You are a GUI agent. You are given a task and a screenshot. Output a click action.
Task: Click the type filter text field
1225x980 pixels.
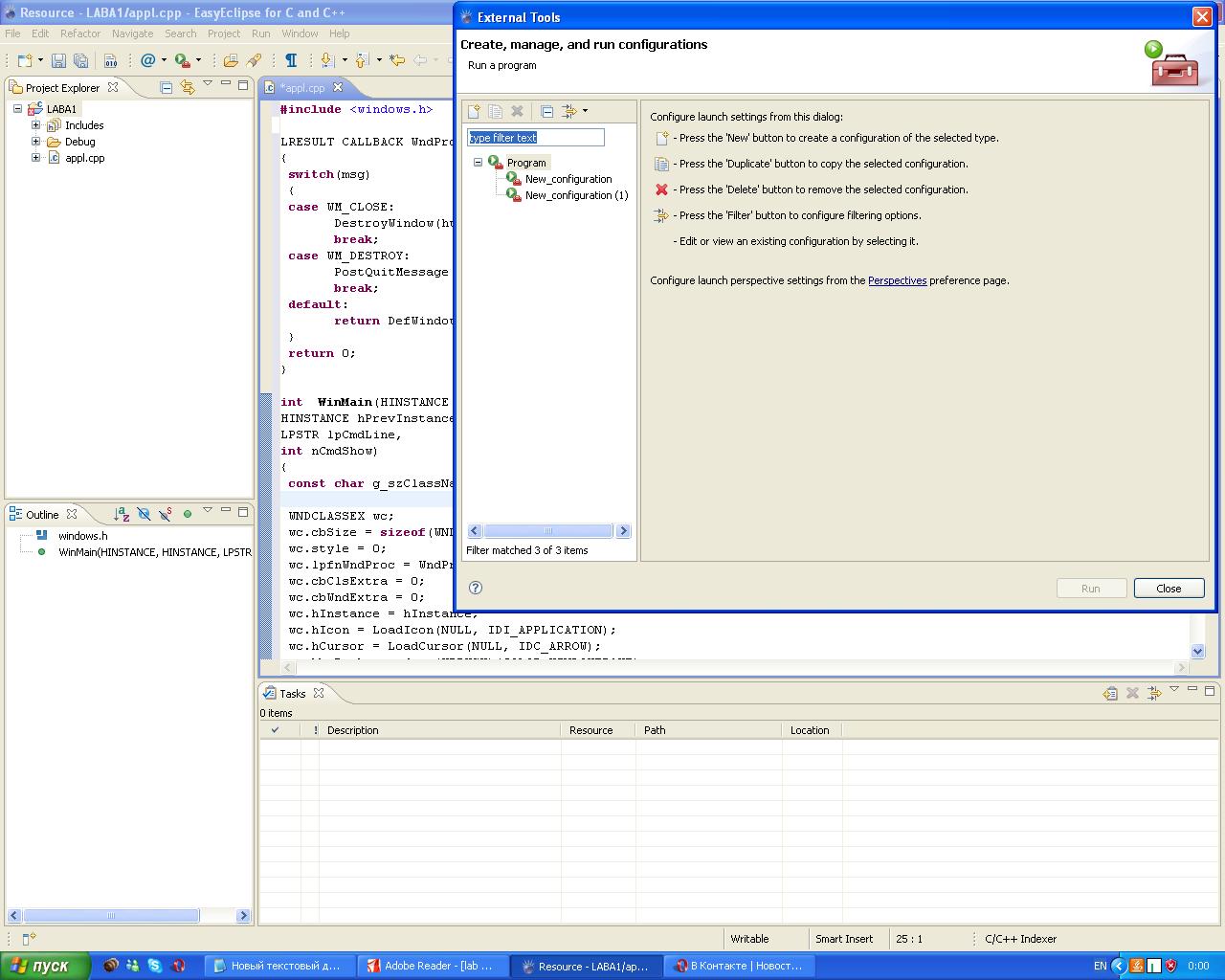click(x=536, y=138)
